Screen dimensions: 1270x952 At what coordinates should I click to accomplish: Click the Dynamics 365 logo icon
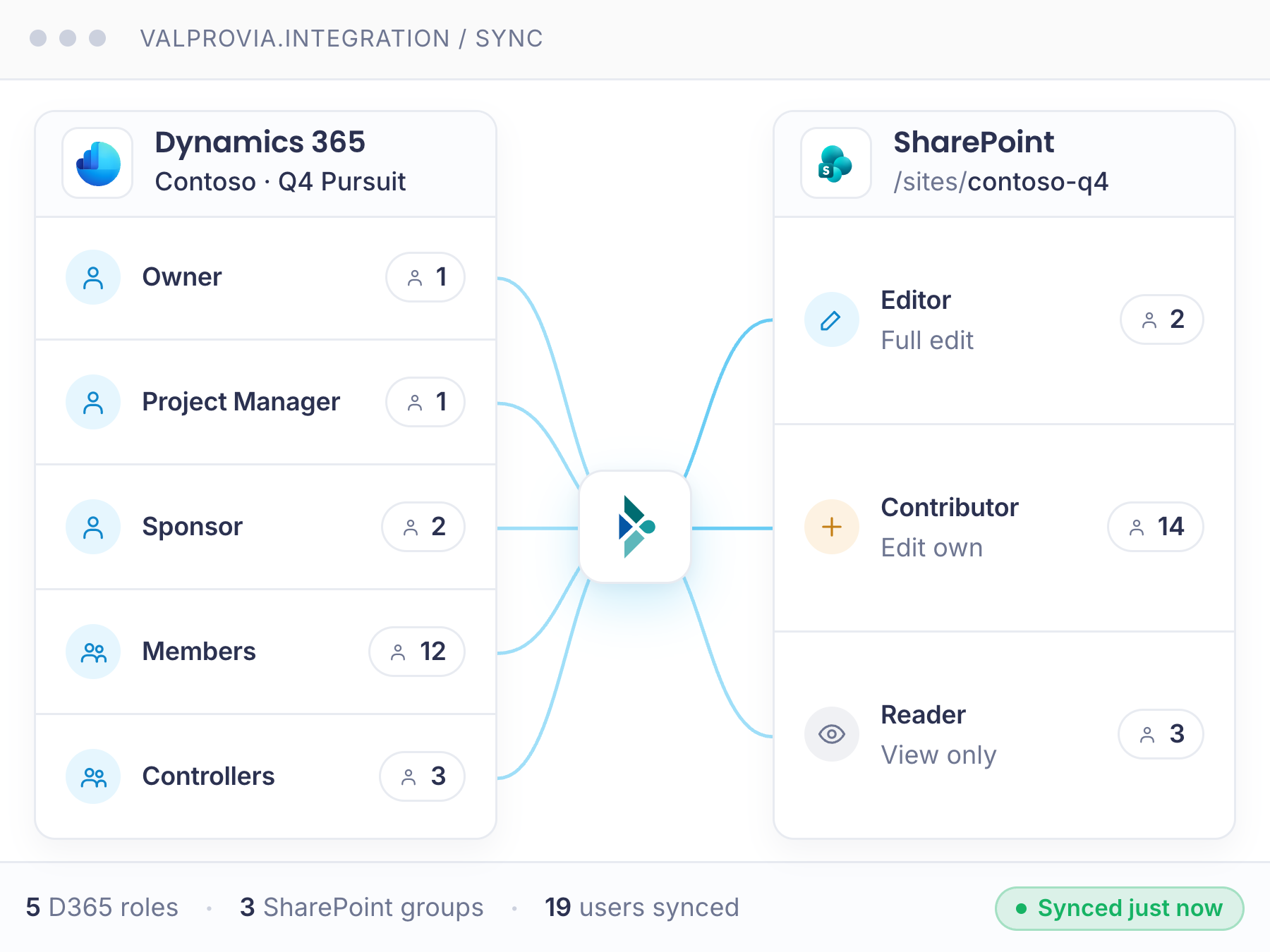point(97,163)
